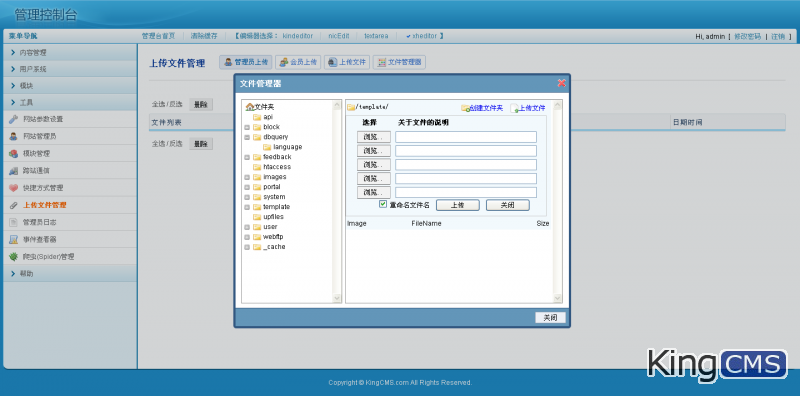
Task: Click the fifth 浏览 browse button
Action: [373, 193]
